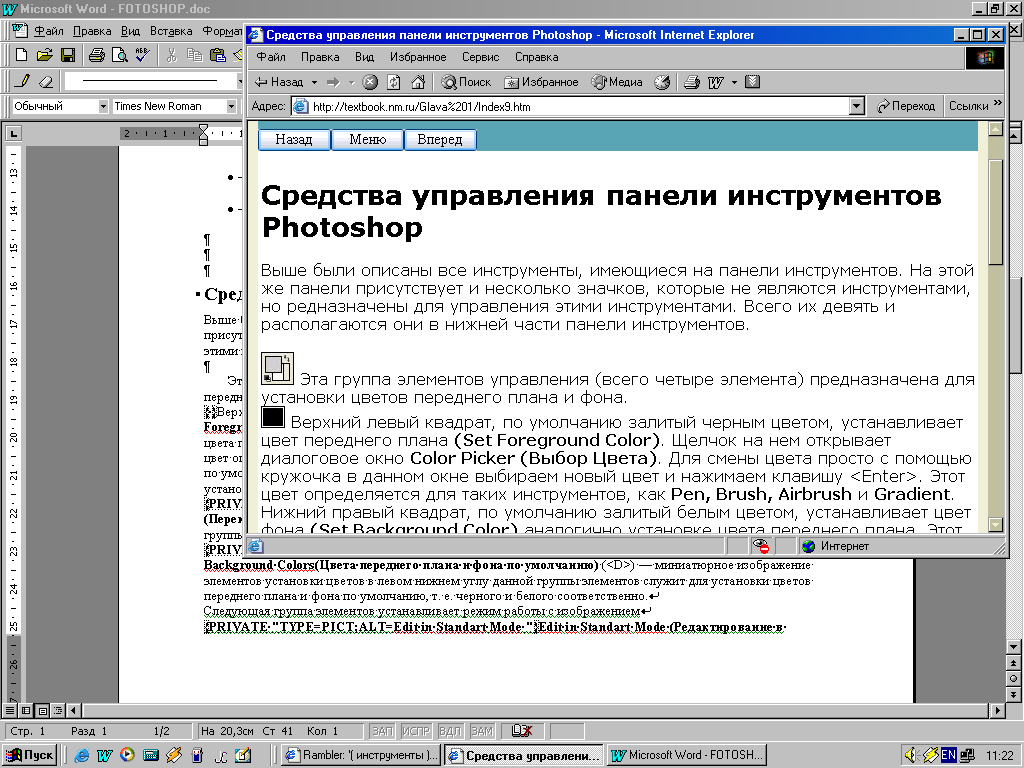Click Open folder icon in Word toolbar
This screenshot has width=1024, height=768.
tap(44, 55)
